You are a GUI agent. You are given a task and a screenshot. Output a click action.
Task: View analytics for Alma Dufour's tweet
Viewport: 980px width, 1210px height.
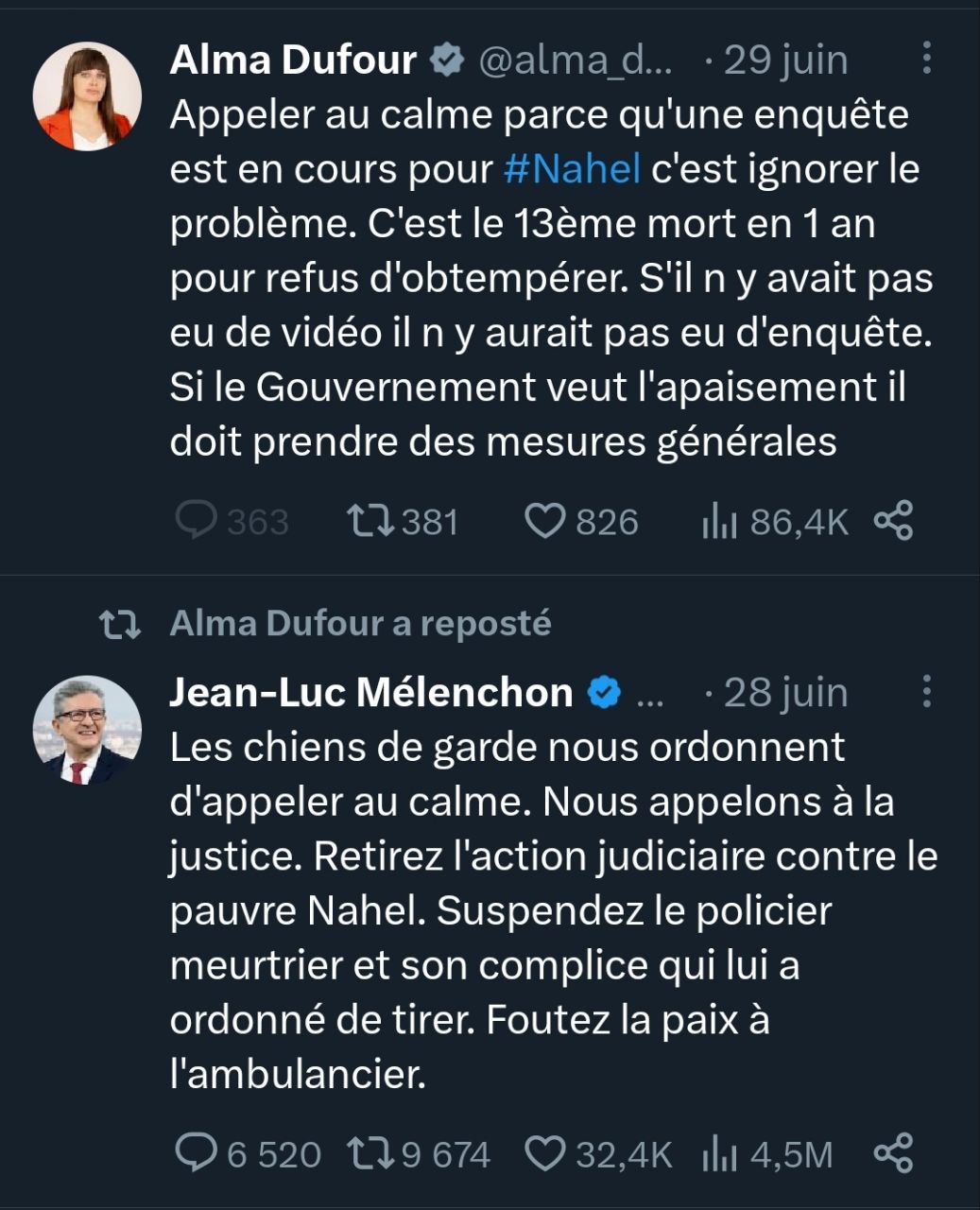coord(718,521)
